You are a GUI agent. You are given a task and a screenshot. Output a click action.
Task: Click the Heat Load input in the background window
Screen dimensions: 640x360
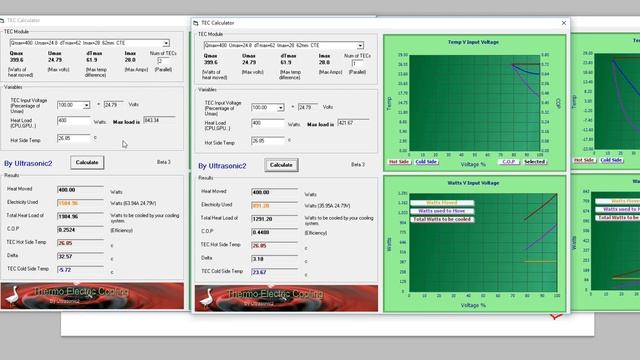click(74, 121)
